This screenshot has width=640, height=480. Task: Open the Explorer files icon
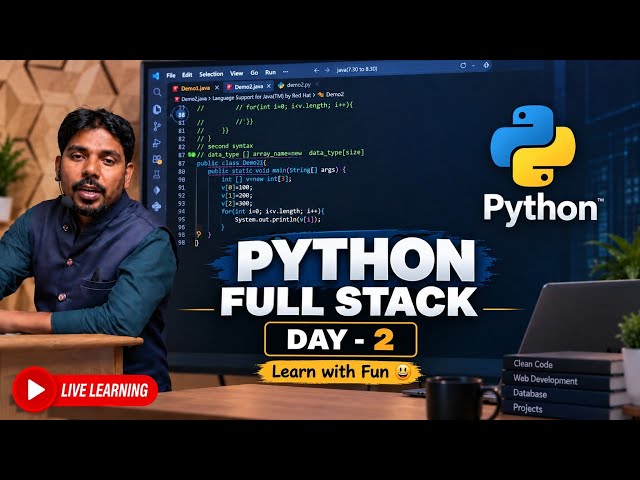[x=157, y=109]
